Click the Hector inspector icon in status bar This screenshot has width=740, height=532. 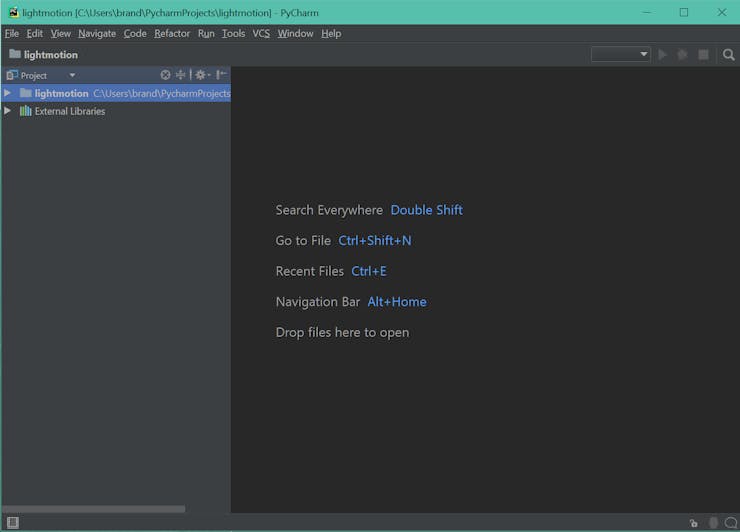coord(714,523)
